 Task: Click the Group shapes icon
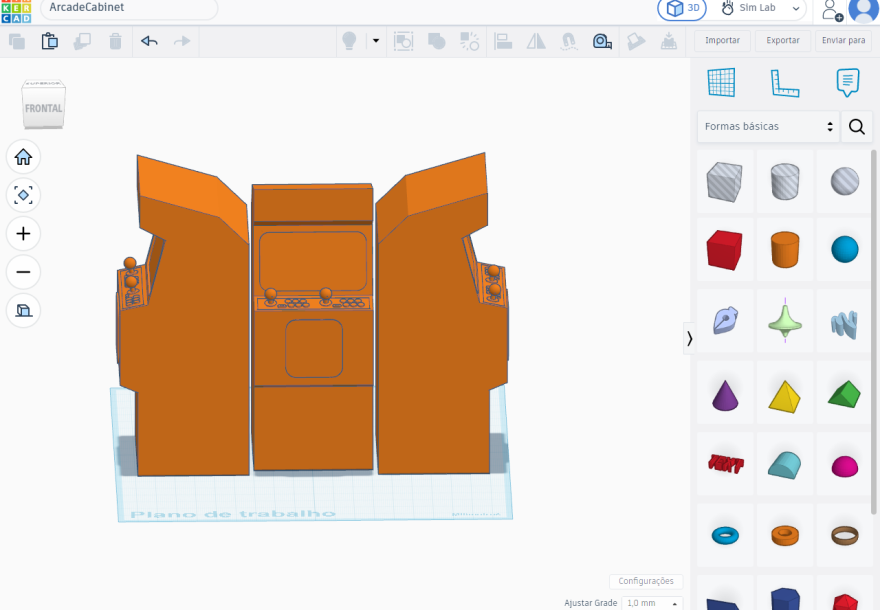pyautogui.click(x=404, y=42)
